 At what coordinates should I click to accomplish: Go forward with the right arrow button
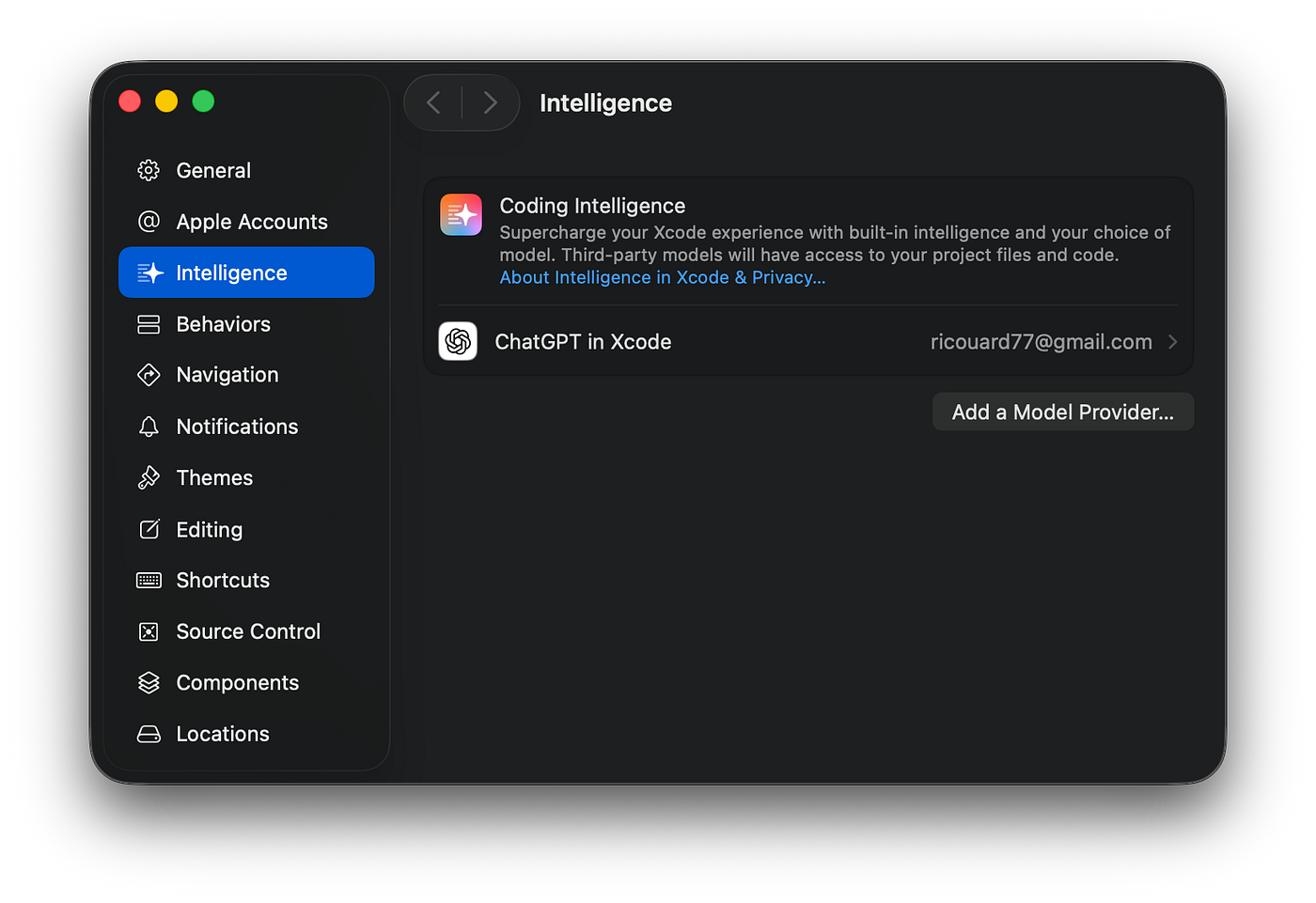click(x=490, y=102)
